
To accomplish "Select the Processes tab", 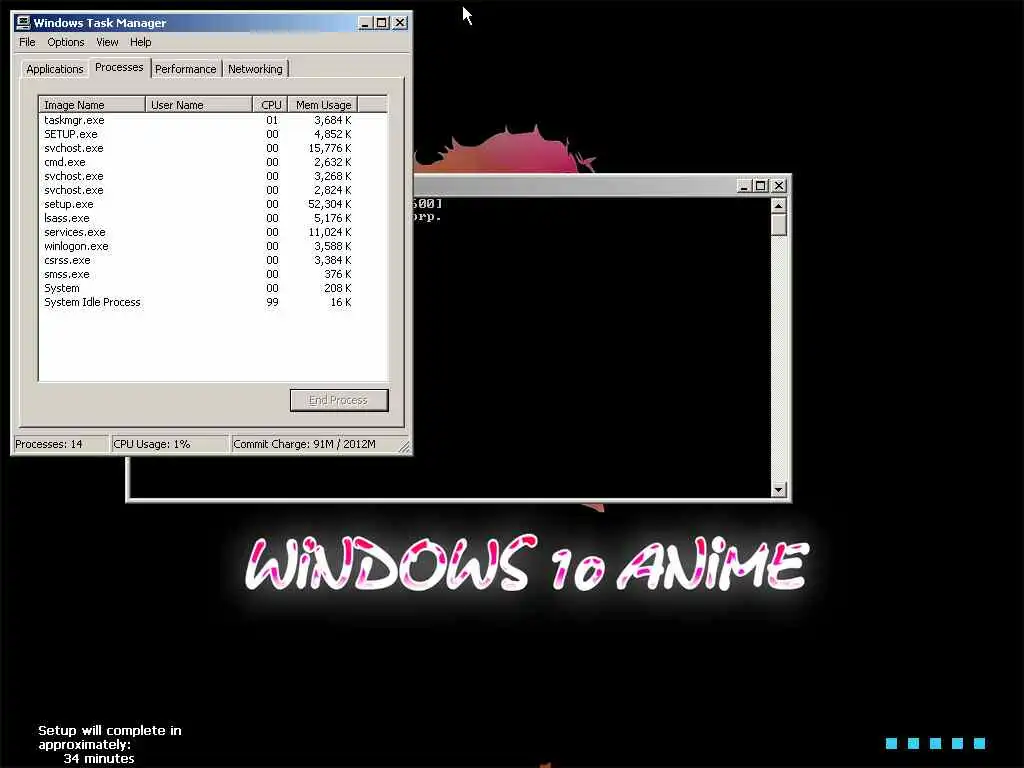I will tap(119, 67).
